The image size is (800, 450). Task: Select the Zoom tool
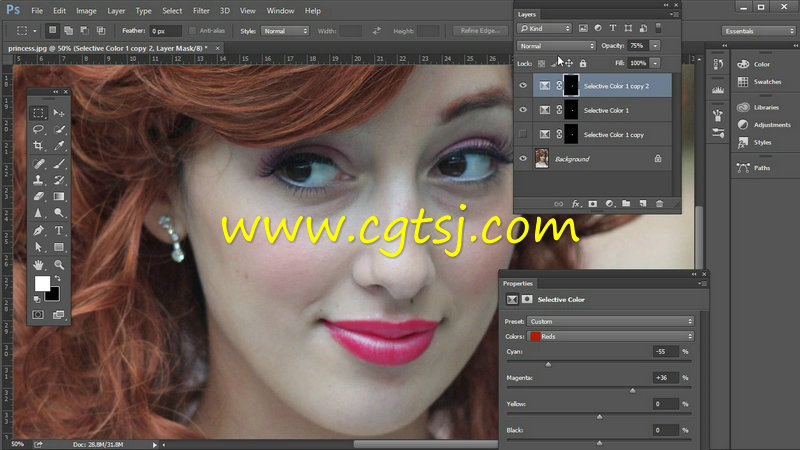pos(59,265)
